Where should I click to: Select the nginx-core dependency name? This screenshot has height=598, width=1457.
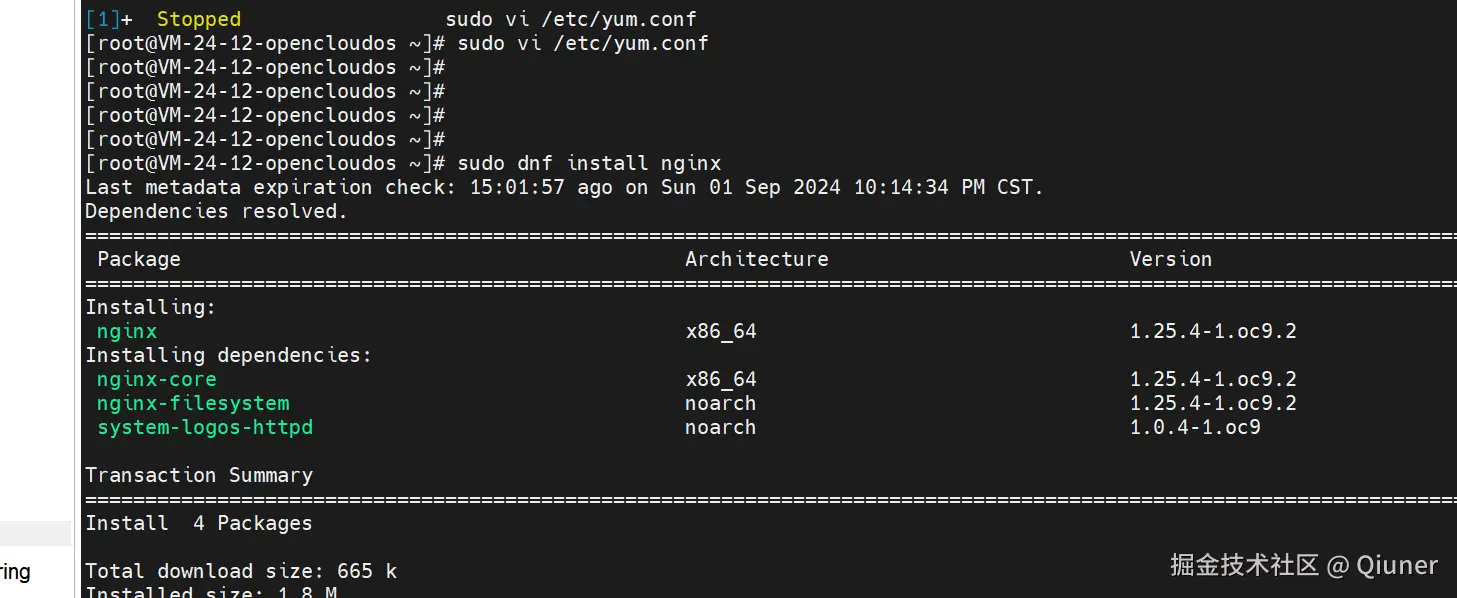click(156, 379)
